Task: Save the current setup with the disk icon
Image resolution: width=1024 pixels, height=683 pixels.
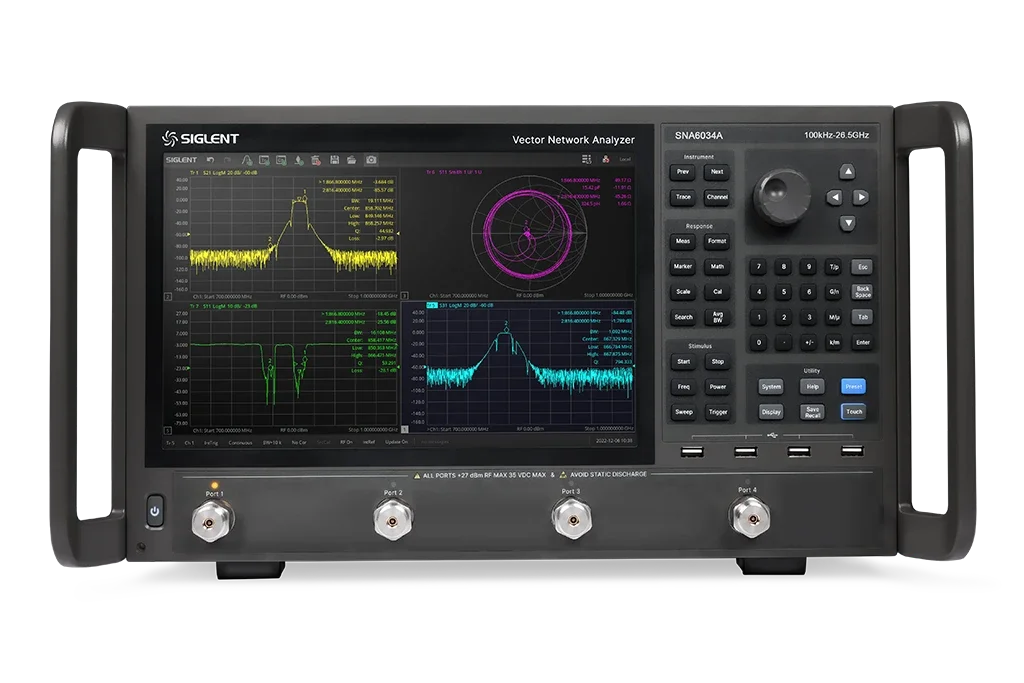Action: (334, 160)
